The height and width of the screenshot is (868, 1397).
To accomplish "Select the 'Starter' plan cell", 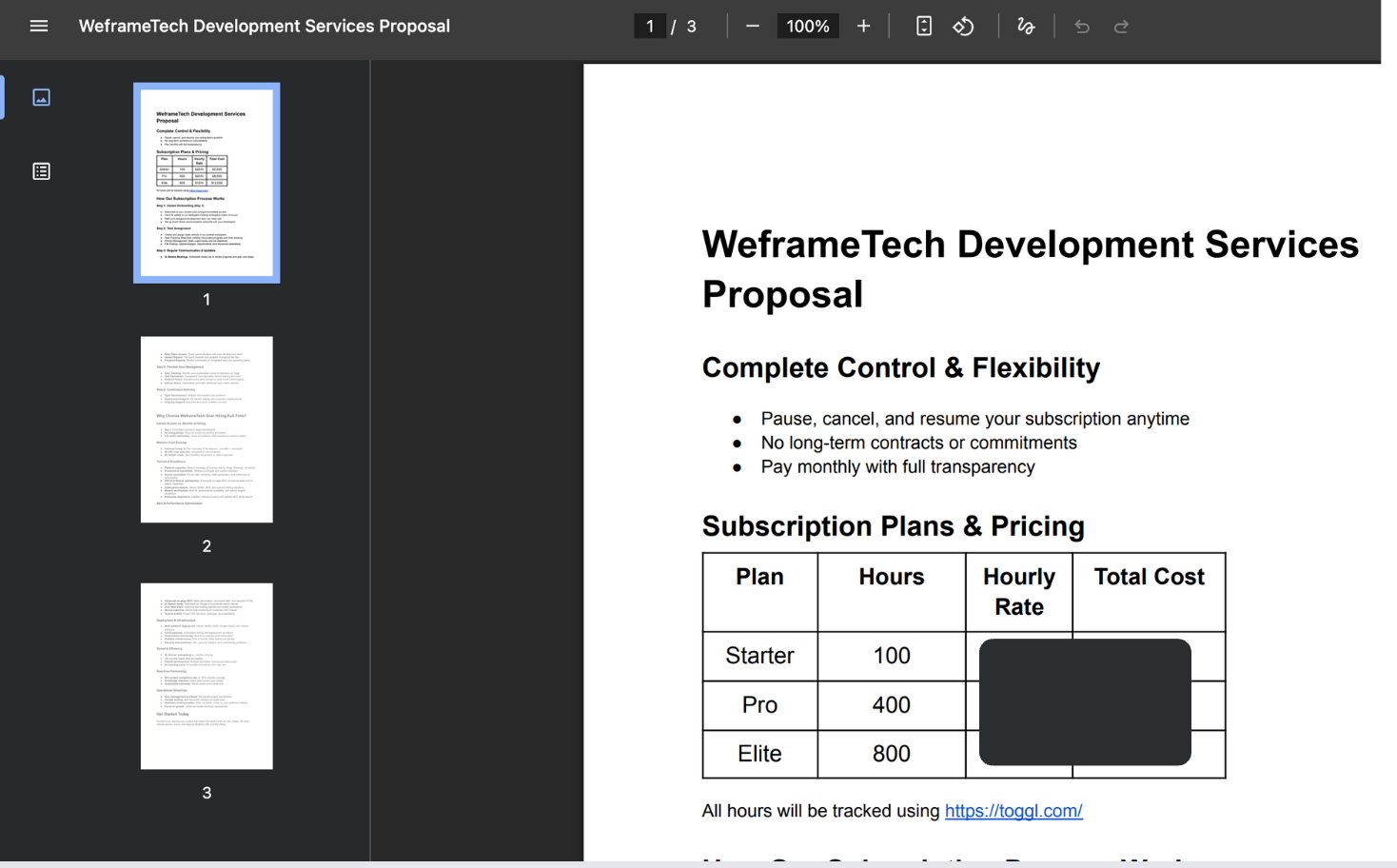I will click(x=759, y=656).
